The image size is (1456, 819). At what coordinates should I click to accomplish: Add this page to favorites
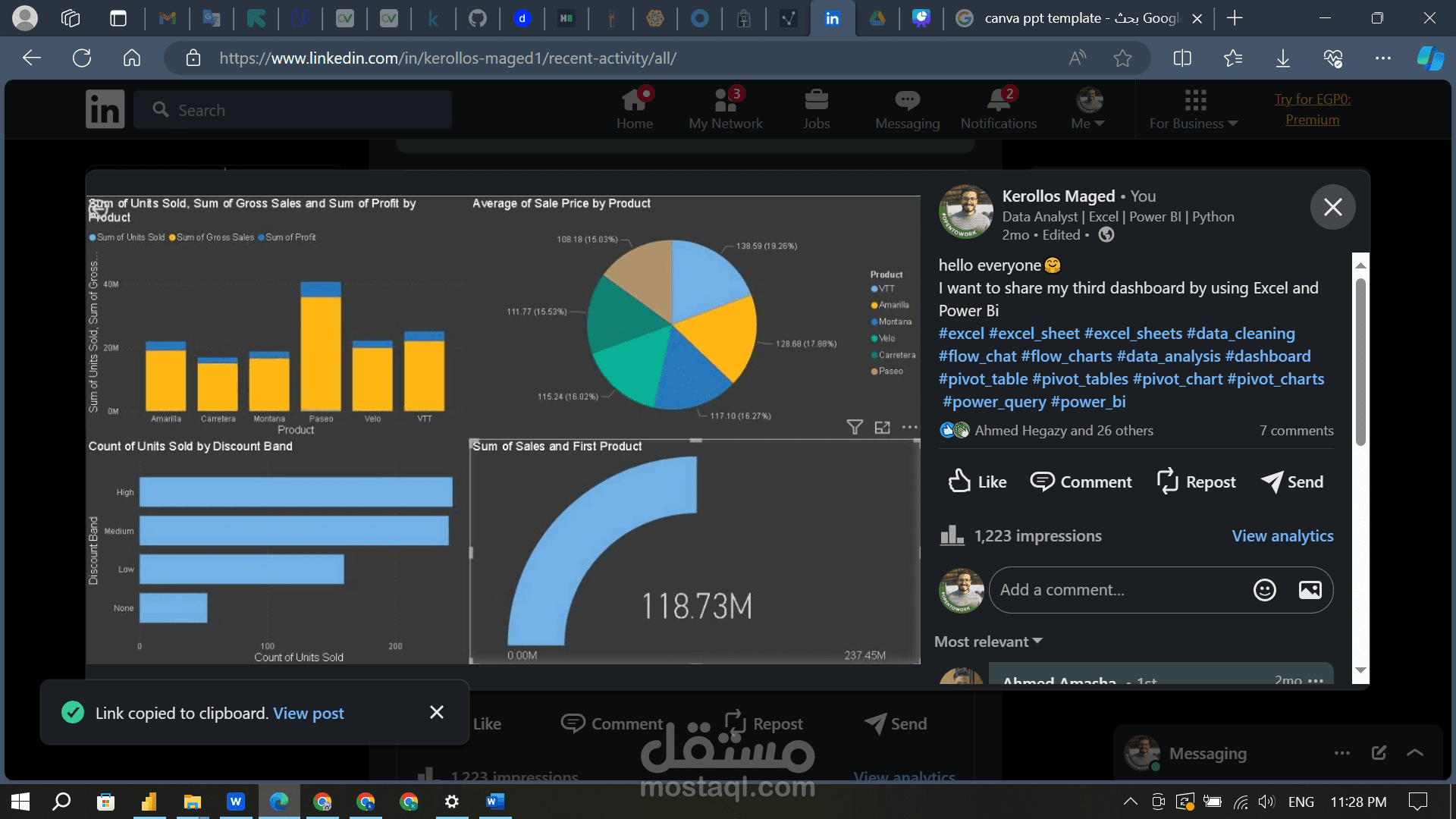tap(1122, 58)
